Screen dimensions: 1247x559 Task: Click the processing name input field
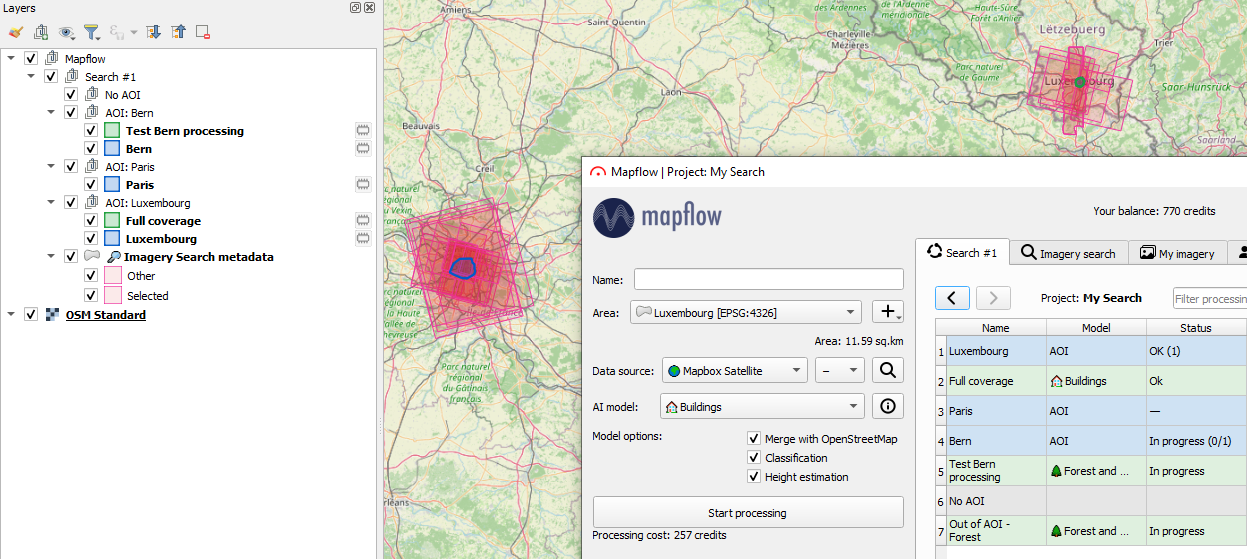(768, 280)
